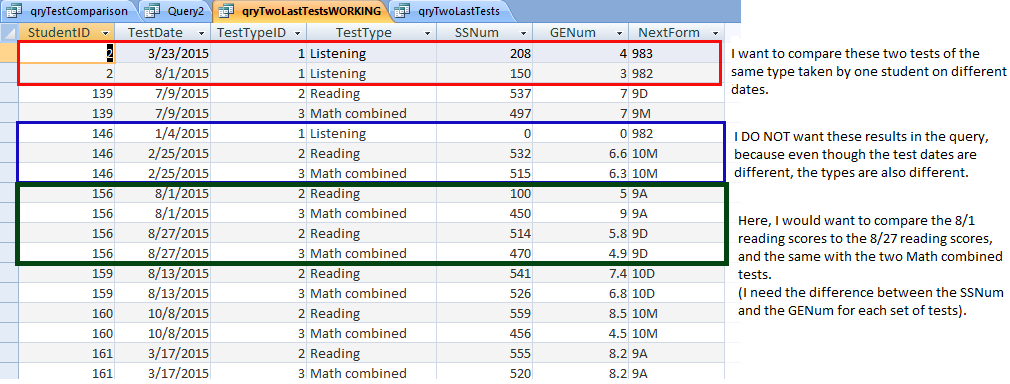This screenshot has height=384, width=1010.
Task: Expand the TestTypeID column dropdown arrow
Action: tap(298, 33)
